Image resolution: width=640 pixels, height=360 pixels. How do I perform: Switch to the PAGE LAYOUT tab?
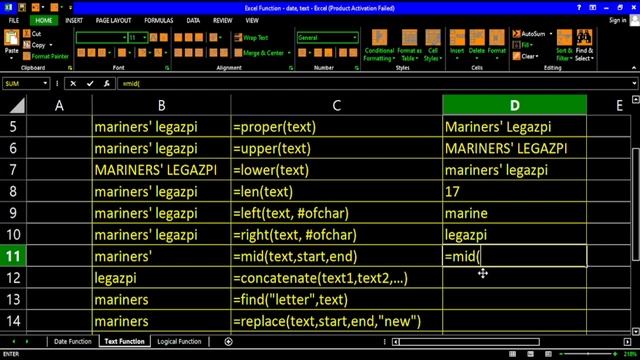pyautogui.click(x=113, y=20)
